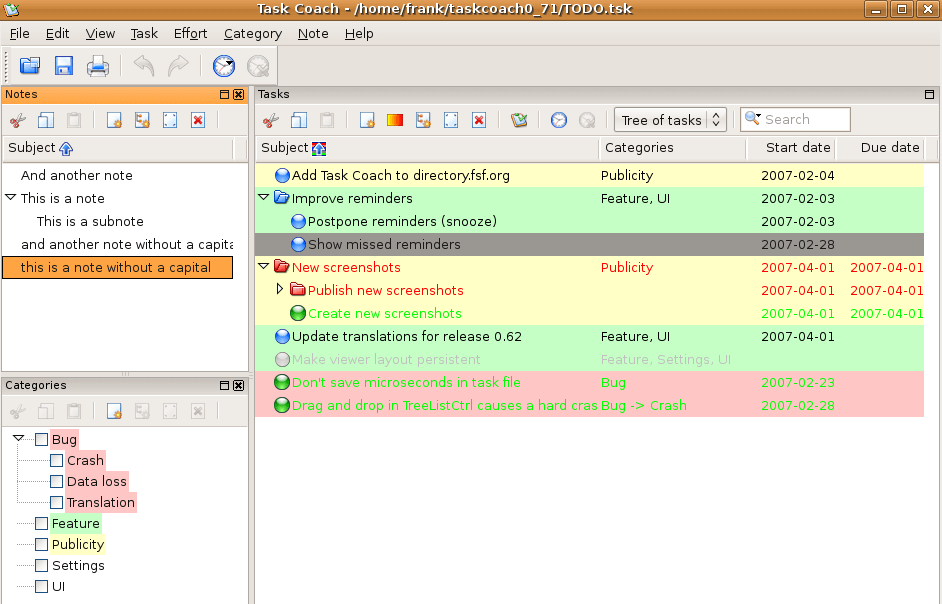
Task: Open the Category menu
Action: tap(253, 34)
